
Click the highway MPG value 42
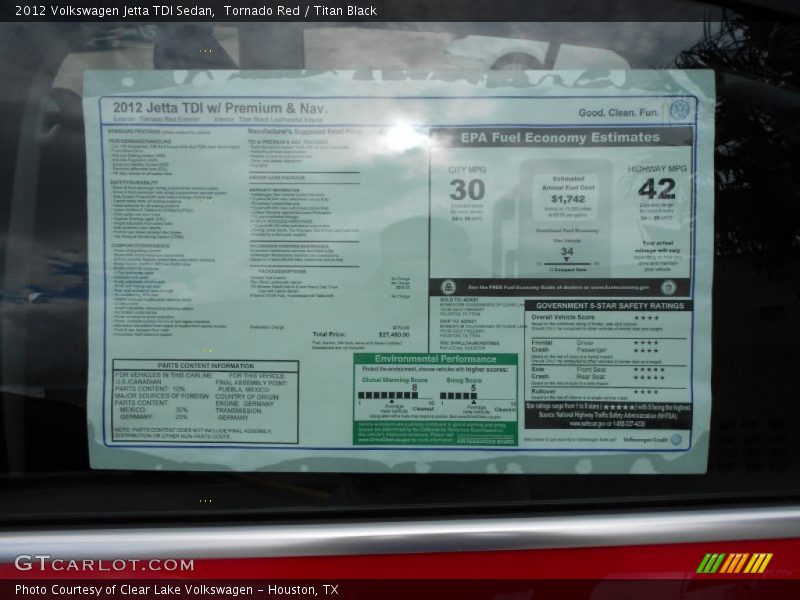[x=657, y=189]
